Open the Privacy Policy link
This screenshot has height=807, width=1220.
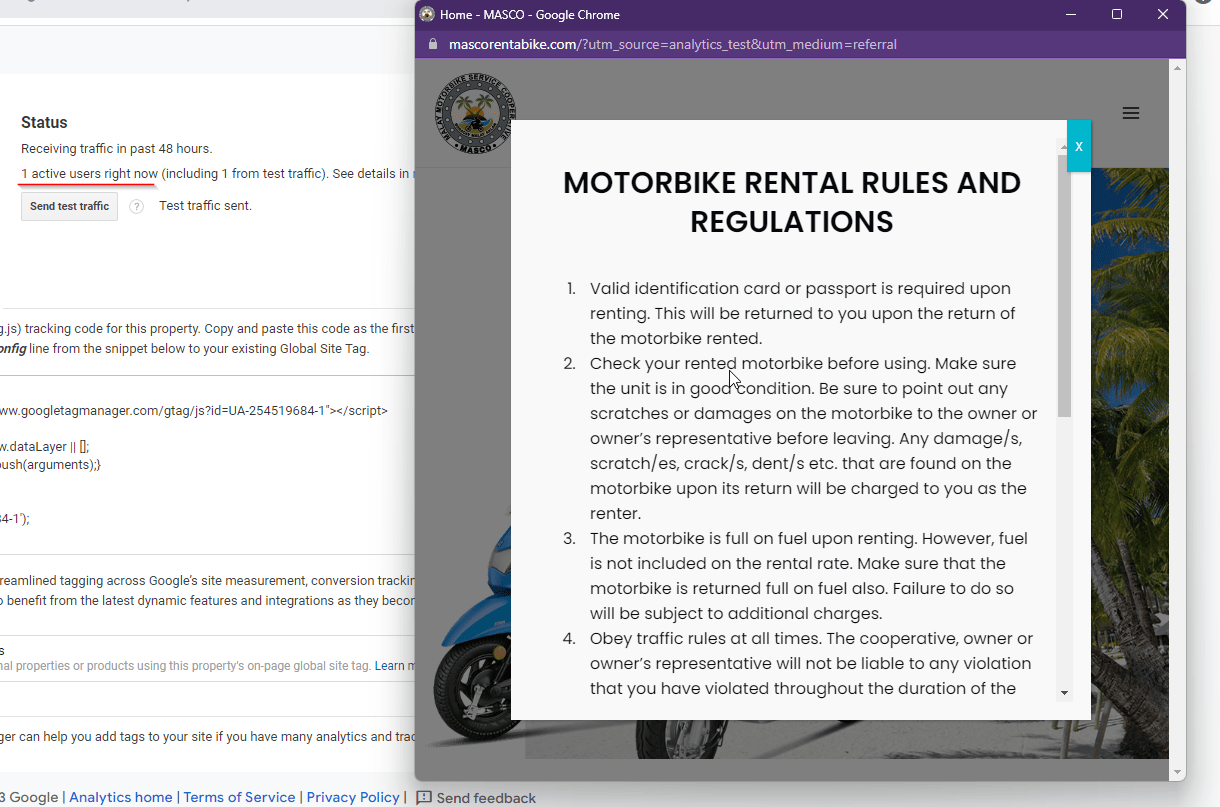pyautogui.click(x=353, y=797)
